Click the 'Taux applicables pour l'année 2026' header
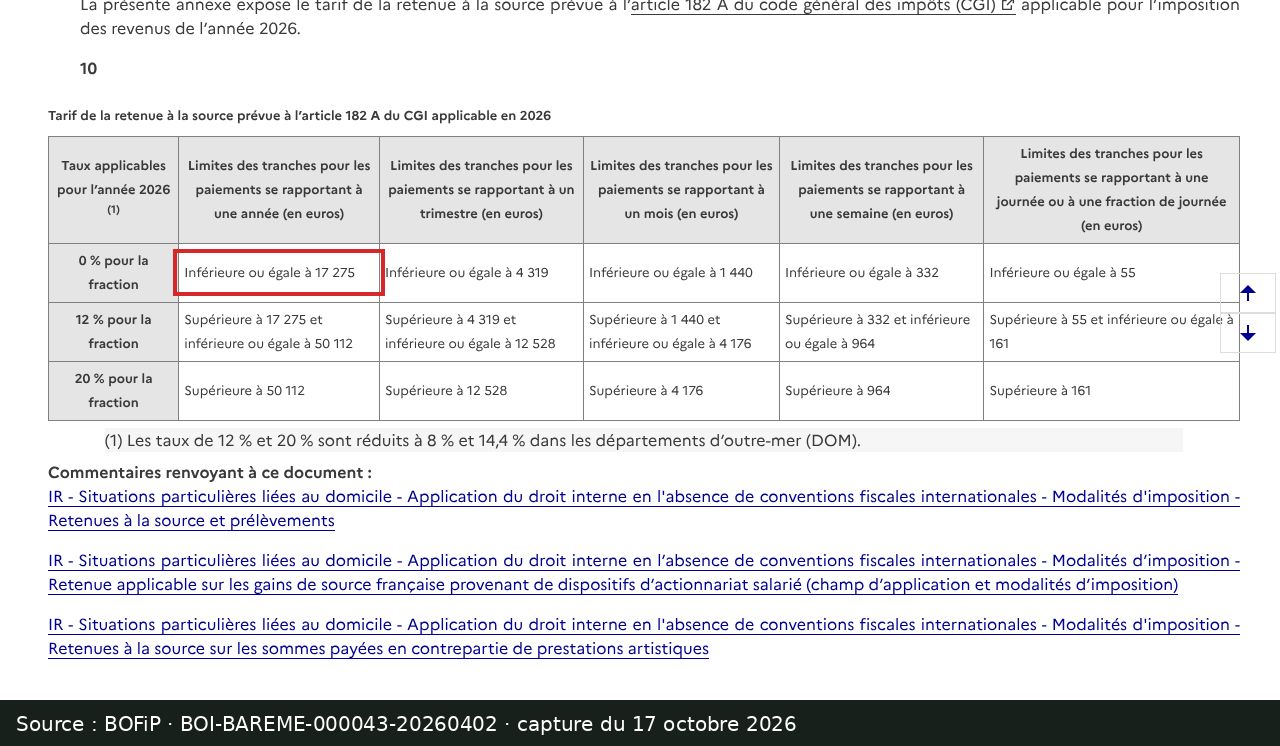Viewport: 1280px width, 746px height. pos(113,190)
